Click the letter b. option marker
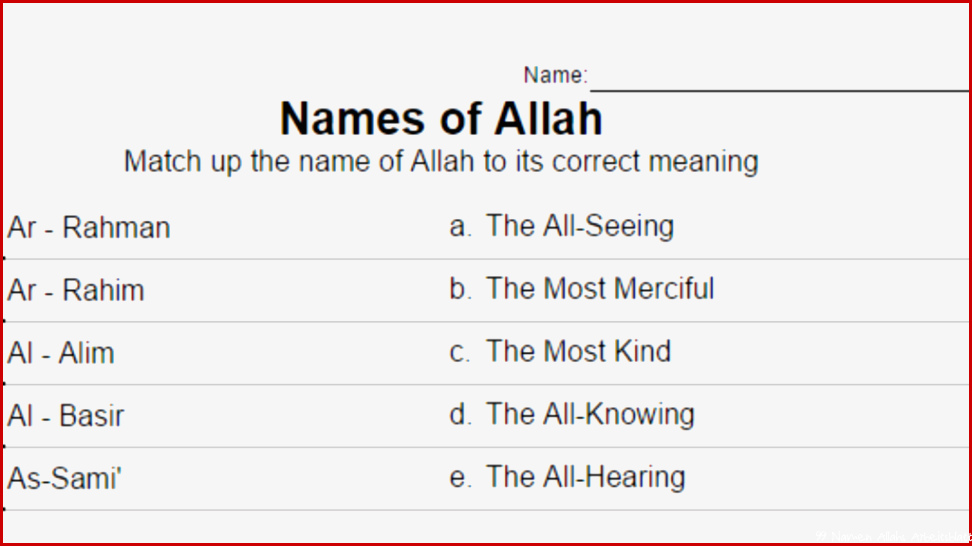The image size is (972, 546). (460, 289)
